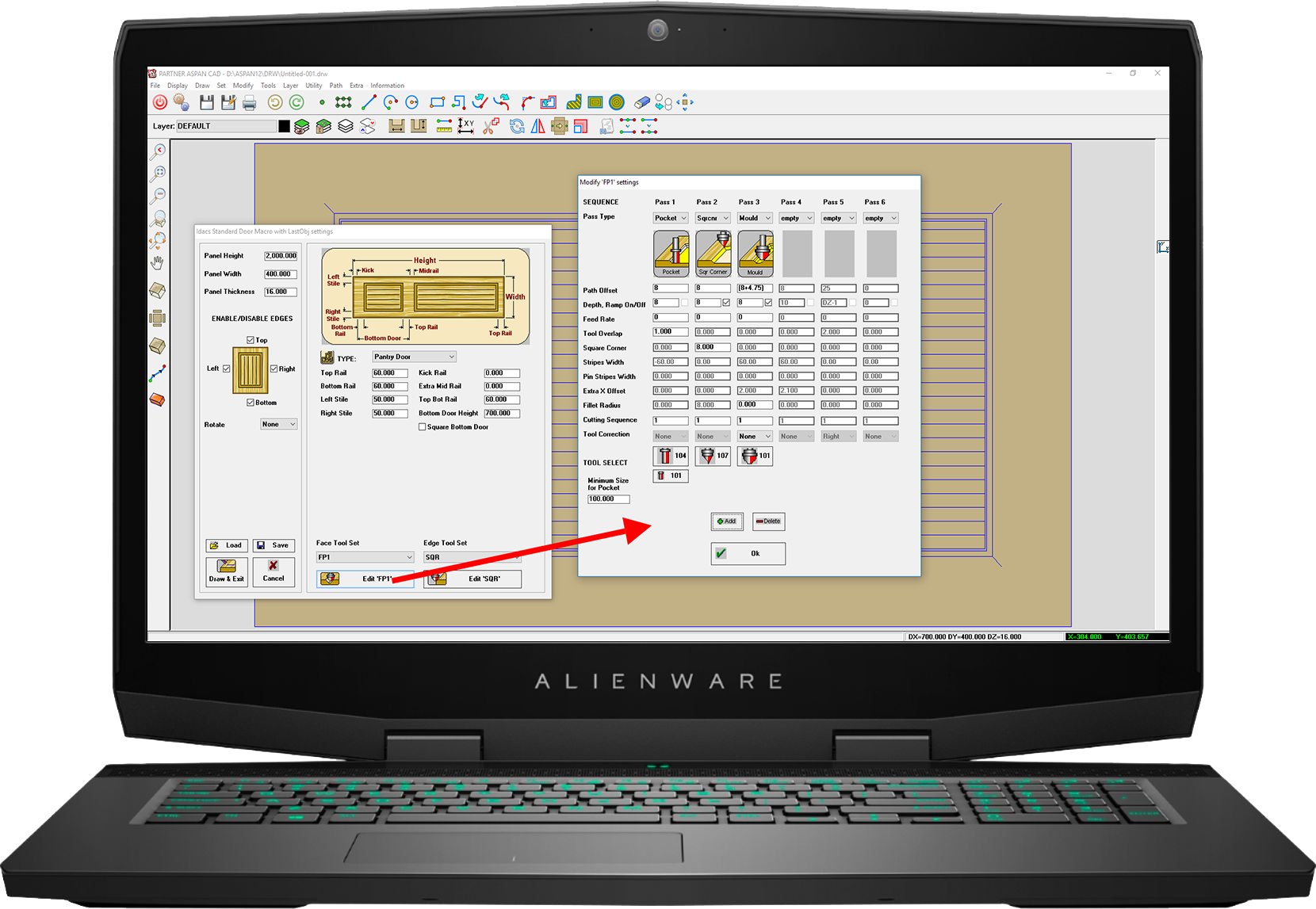
Task: Open the Information menu
Action: [x=387, y=86]
